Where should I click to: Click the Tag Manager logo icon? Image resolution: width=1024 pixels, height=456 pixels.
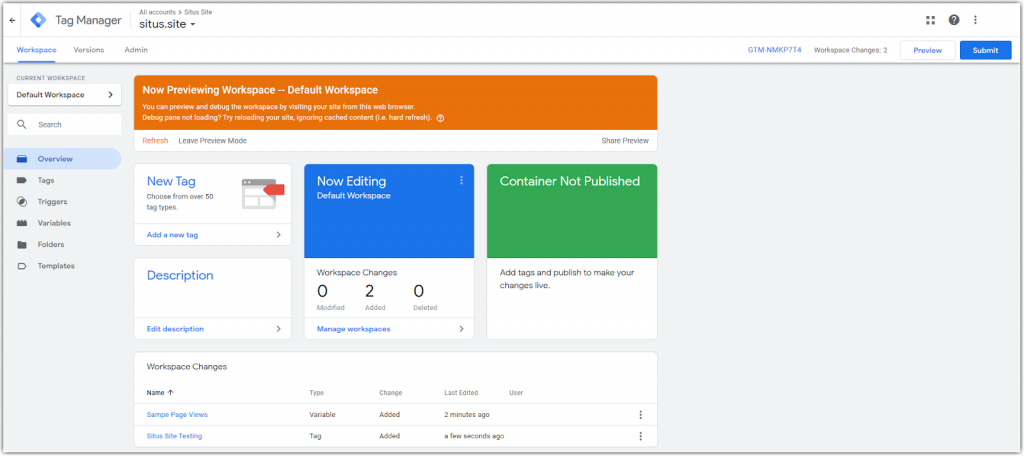click(x=39, y=20)
